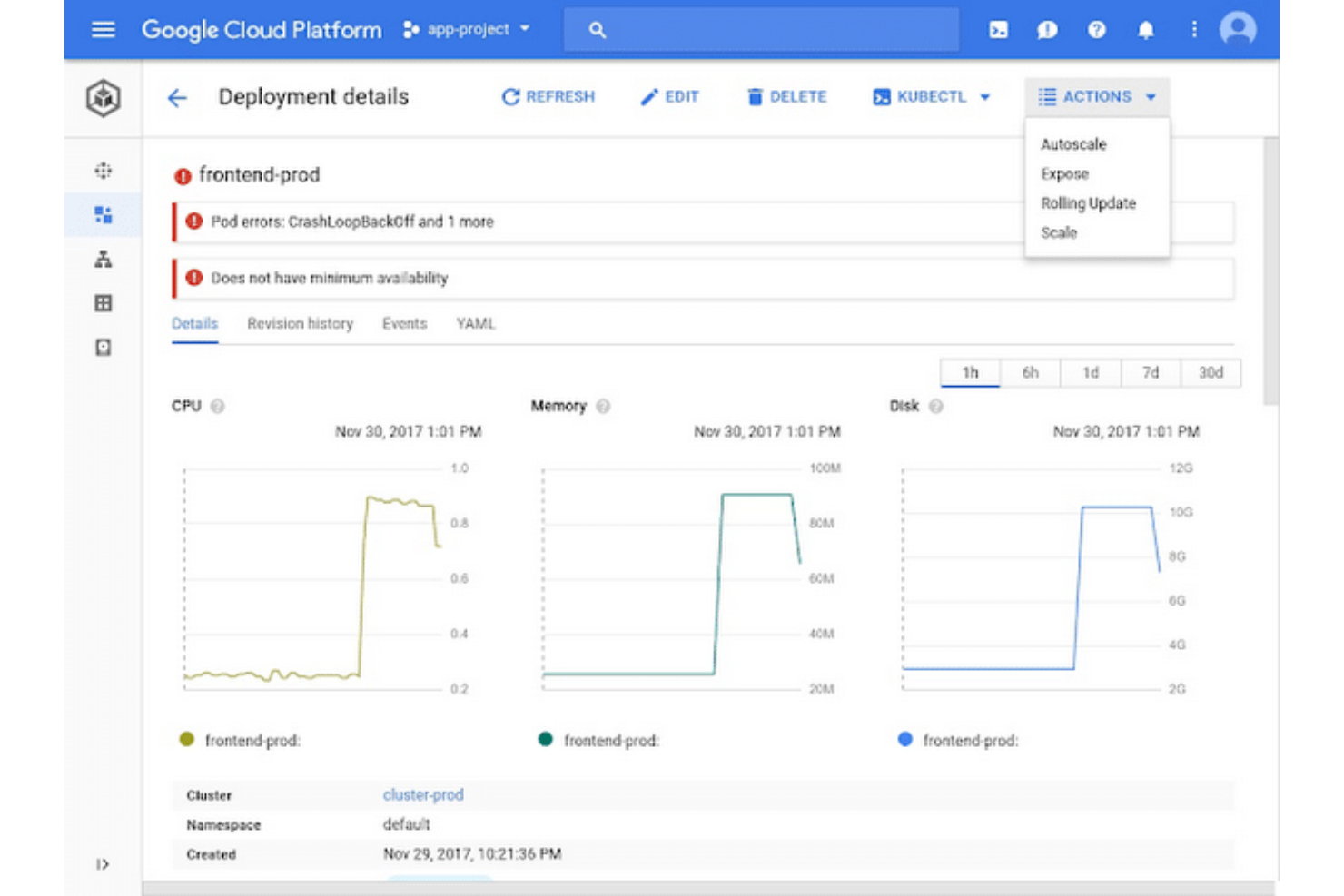The image size is (1344, 896).
Task: Click the help question mark icon
Action: point(1096,30)
